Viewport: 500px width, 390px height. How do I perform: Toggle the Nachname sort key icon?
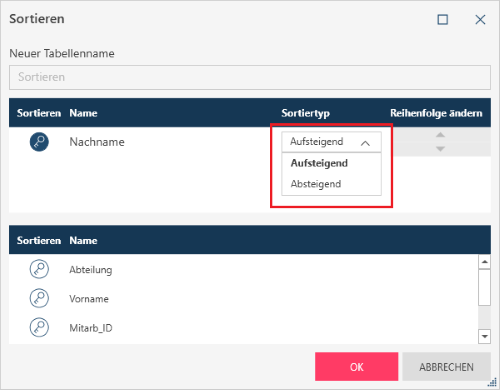pyautogui.click(x=39, y=142)
